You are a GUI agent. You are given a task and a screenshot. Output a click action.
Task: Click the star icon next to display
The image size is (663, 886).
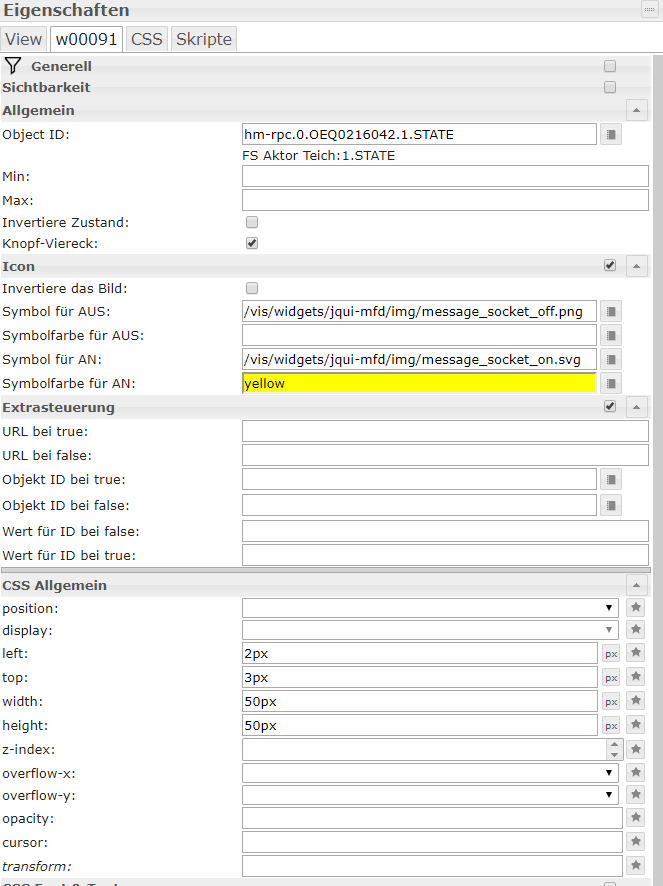coord(636,629)
